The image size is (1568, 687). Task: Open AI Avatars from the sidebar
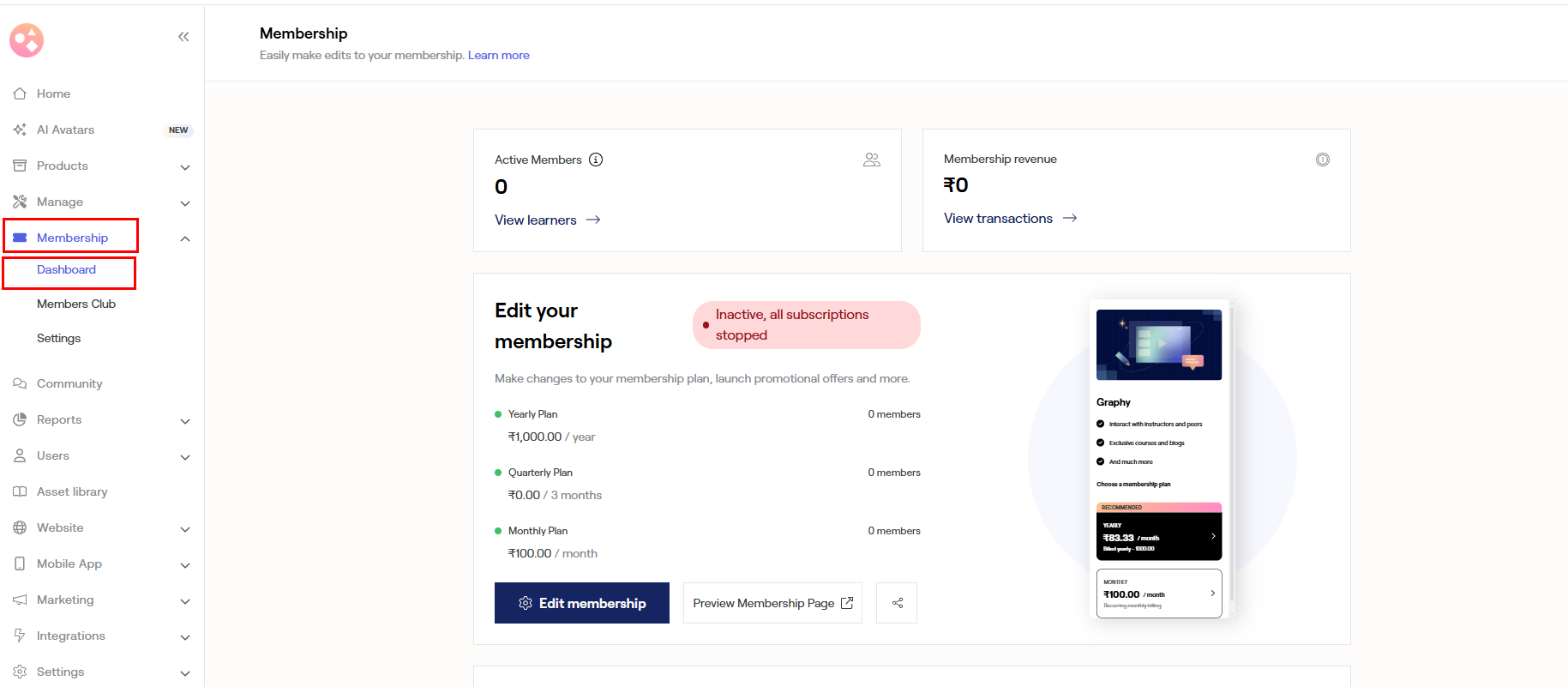pyautogui.click(x=66, y=130)
